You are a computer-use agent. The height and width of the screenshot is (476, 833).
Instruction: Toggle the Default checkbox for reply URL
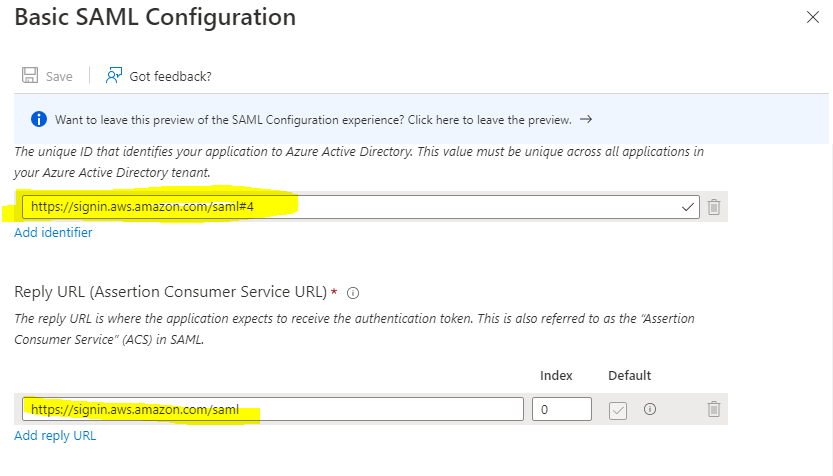tap(618, 410)
